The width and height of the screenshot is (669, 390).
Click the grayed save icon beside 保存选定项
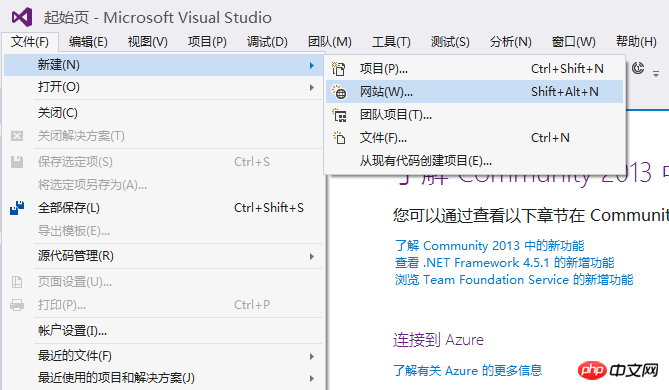(x=17, y=162)
